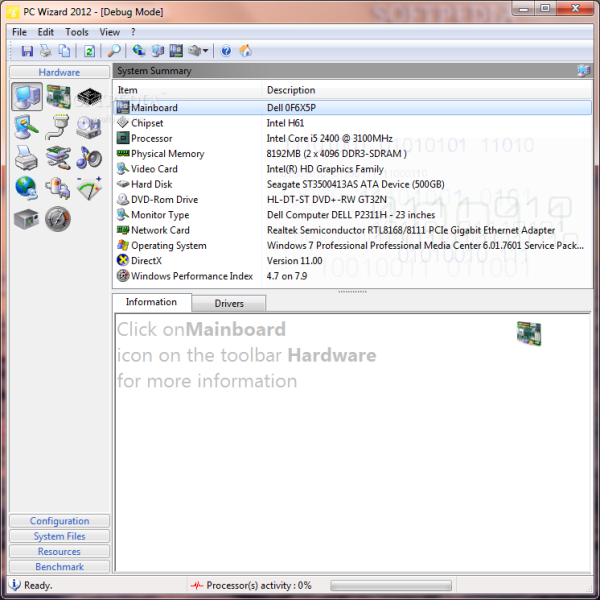Select the Physical Memory row
The width and height of the screenshot is (600, 600).
pos(353,153)
